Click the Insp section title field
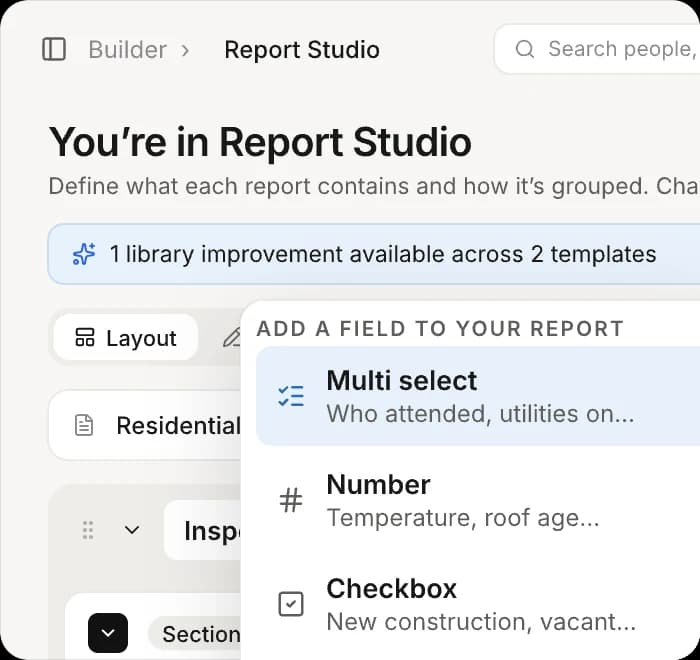This screenshot has width=700, height=660. [x=203, y=531]
